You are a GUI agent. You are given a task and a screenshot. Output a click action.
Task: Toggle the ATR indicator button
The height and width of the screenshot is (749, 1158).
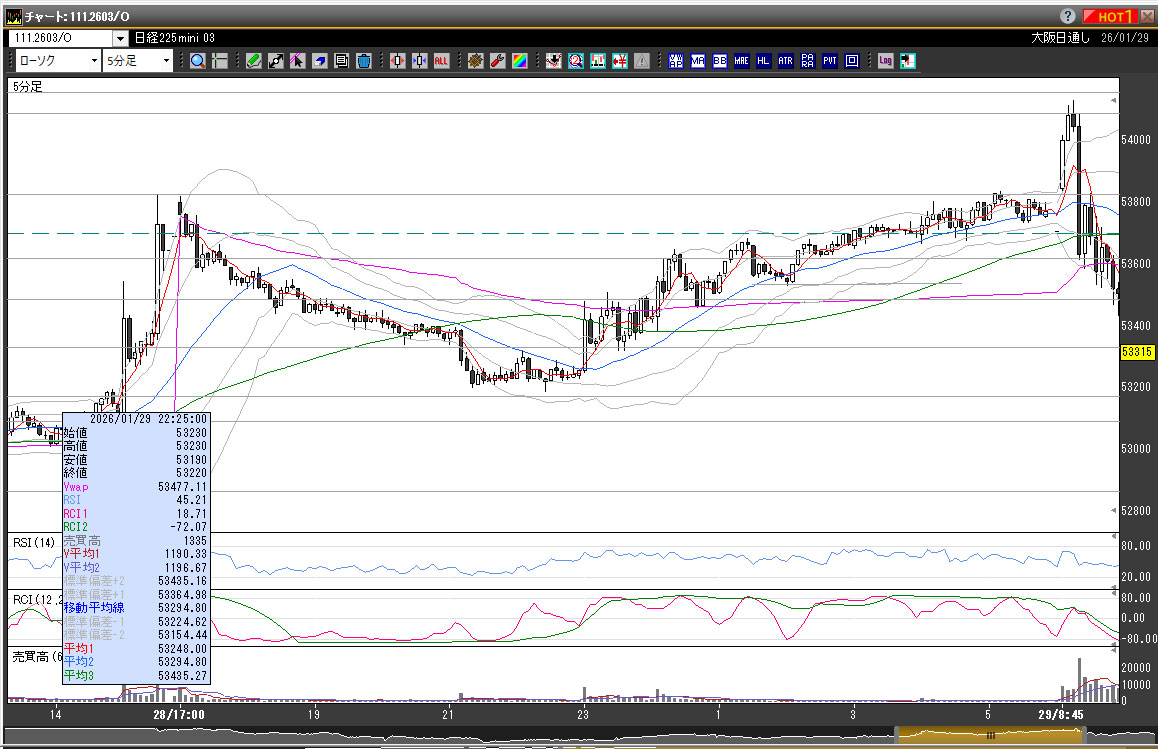click(785, 61)
